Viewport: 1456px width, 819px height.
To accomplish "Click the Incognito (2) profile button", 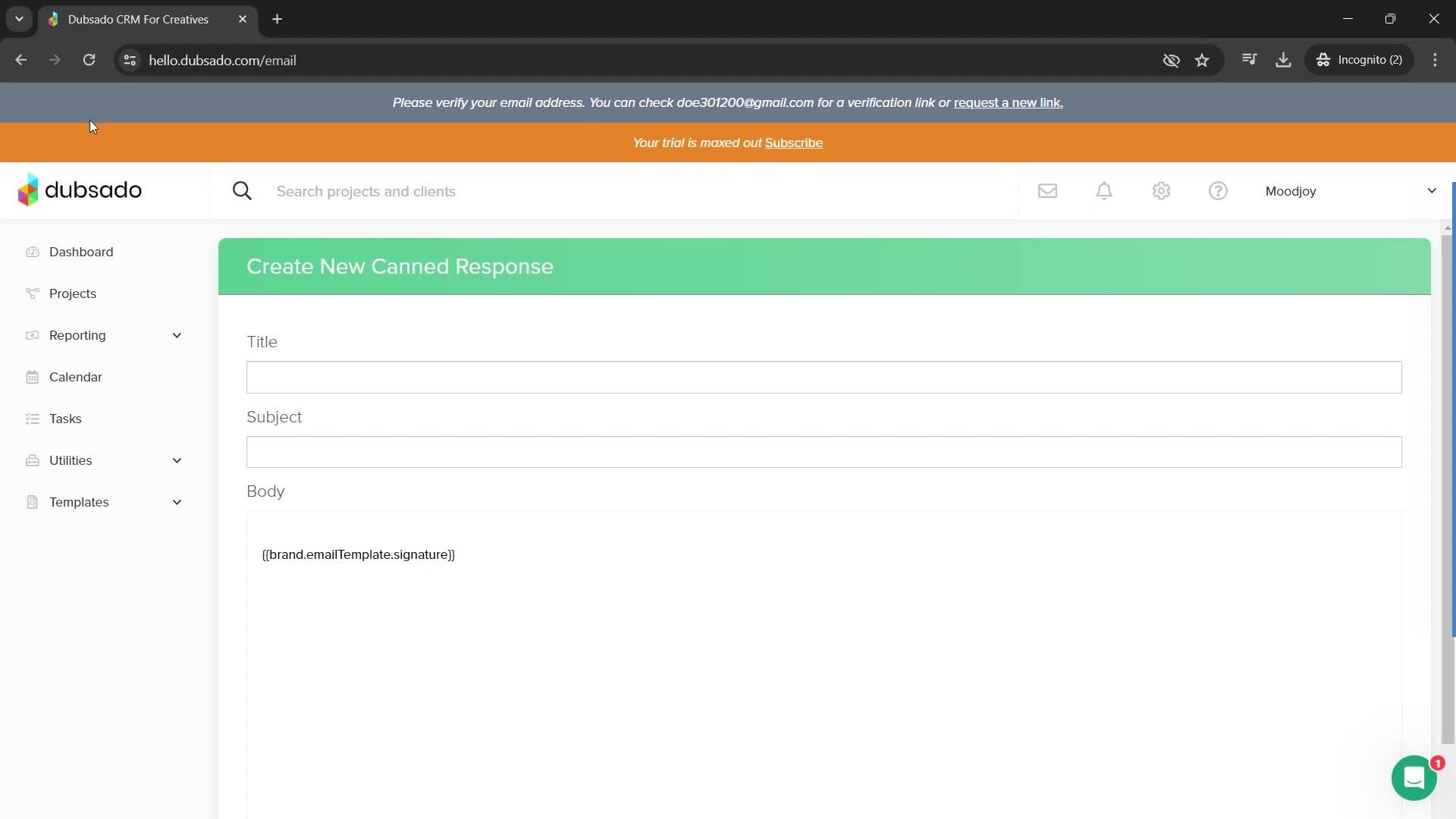I will click(1359, 60).
